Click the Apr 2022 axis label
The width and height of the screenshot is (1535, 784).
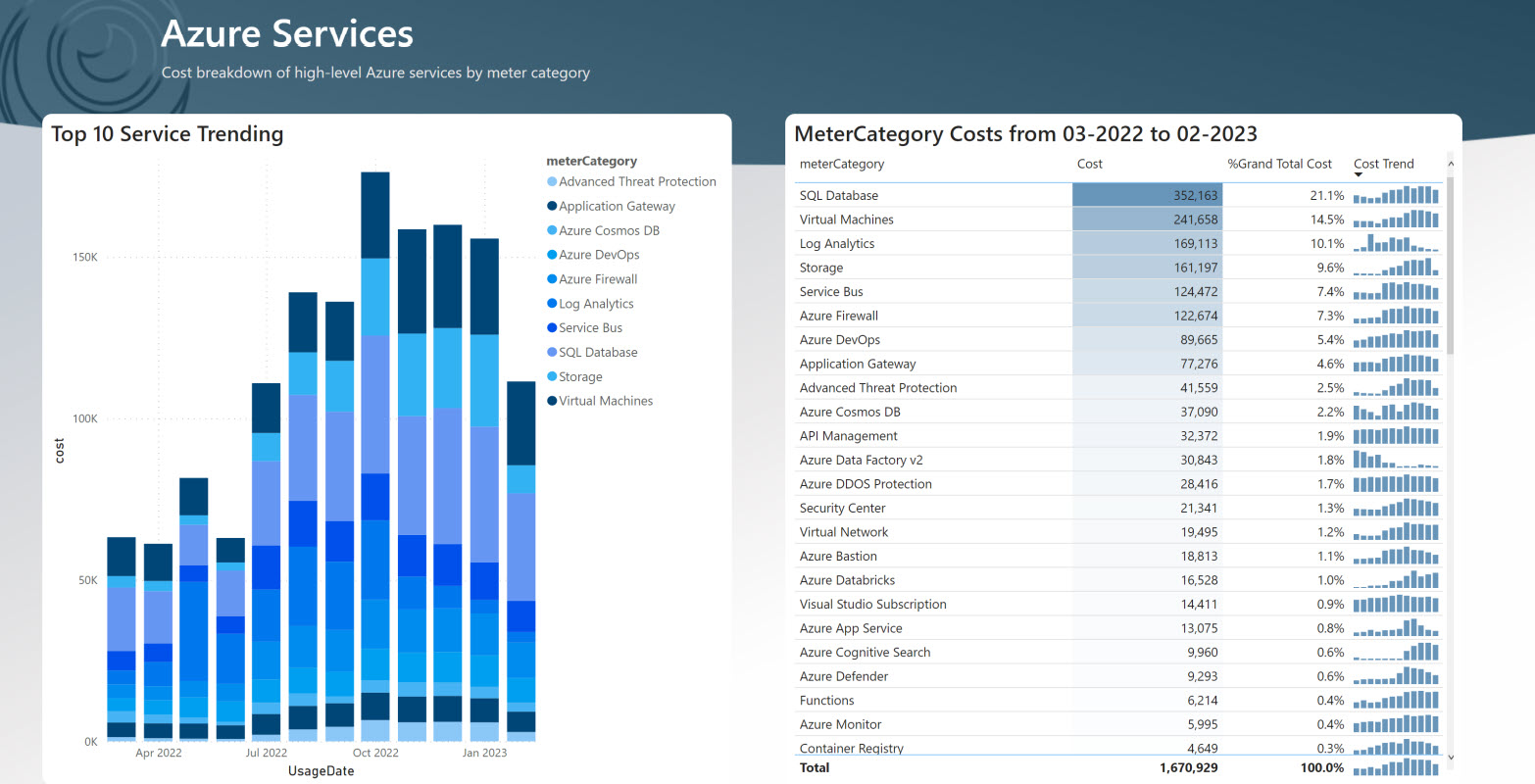[159, 754]
